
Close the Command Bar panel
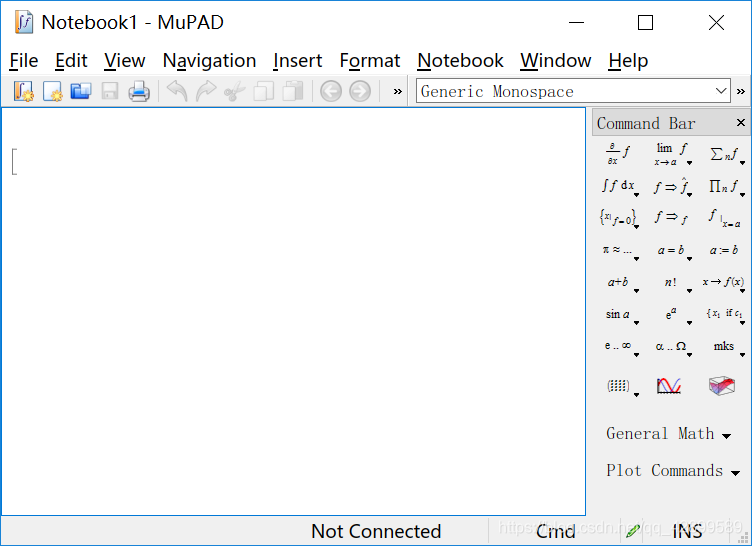click(740, 123)
